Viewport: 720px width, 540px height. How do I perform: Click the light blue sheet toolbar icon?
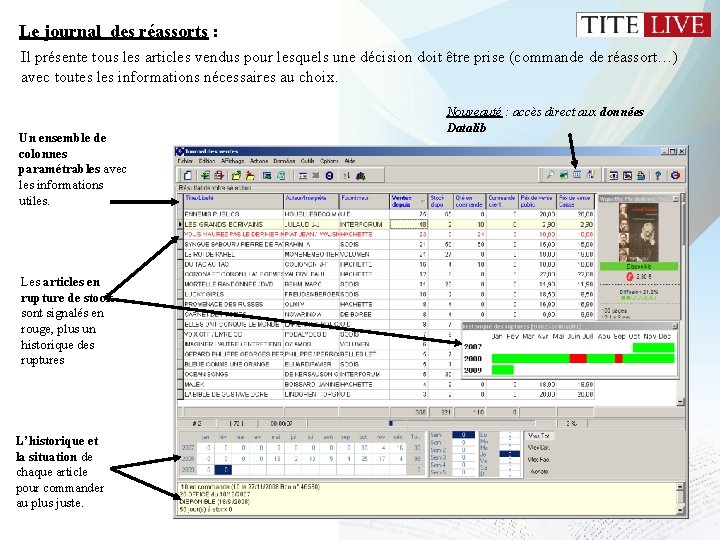click(281, 175)
